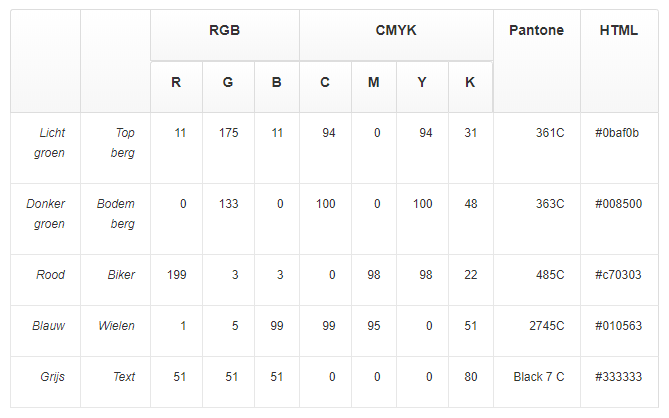The width and height of the screenshot is (669, 418).
Task: Click the G sub-column header
Action: [x=228, y=82]
